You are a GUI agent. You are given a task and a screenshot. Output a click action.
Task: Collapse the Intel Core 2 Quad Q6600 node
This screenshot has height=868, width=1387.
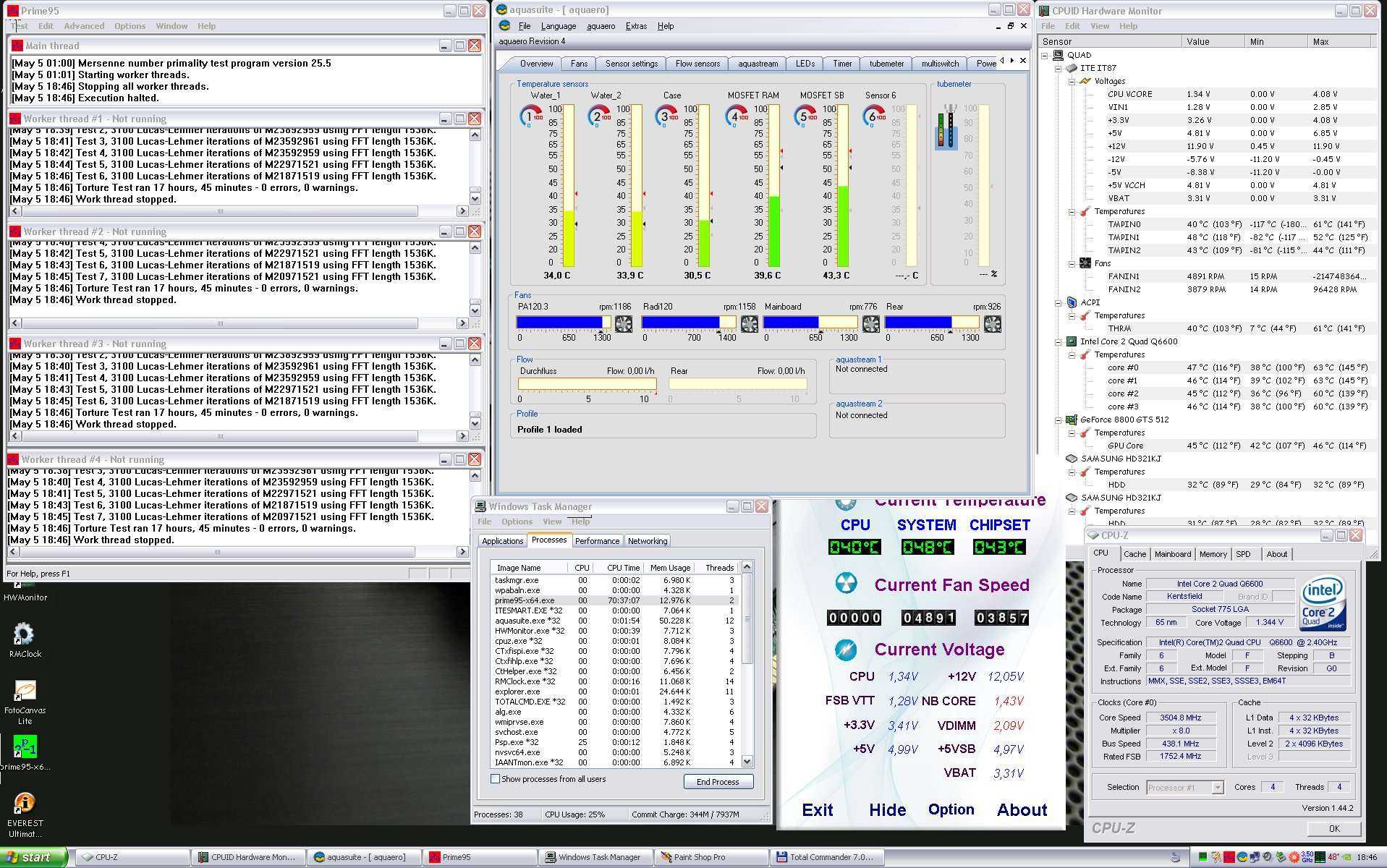[x=1058, y=341]
